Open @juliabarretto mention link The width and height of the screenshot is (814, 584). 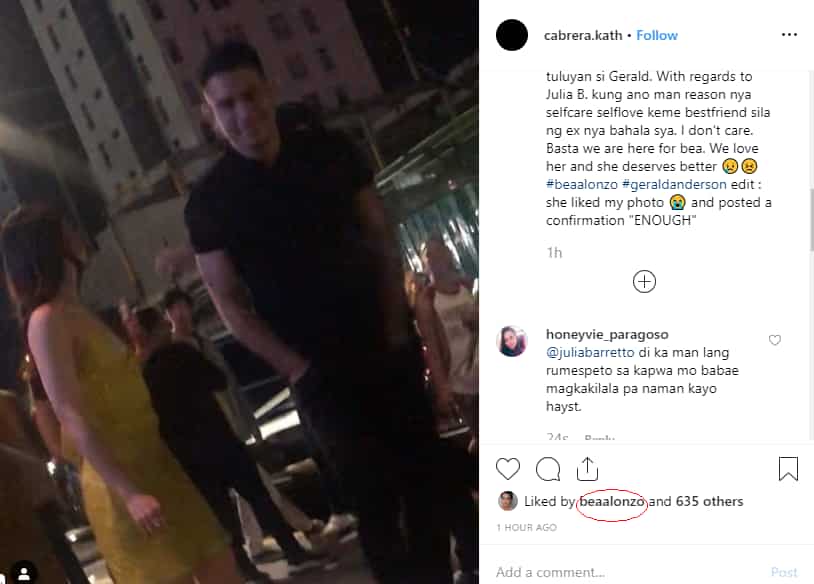pyautogui.click(x=590, y=352)
